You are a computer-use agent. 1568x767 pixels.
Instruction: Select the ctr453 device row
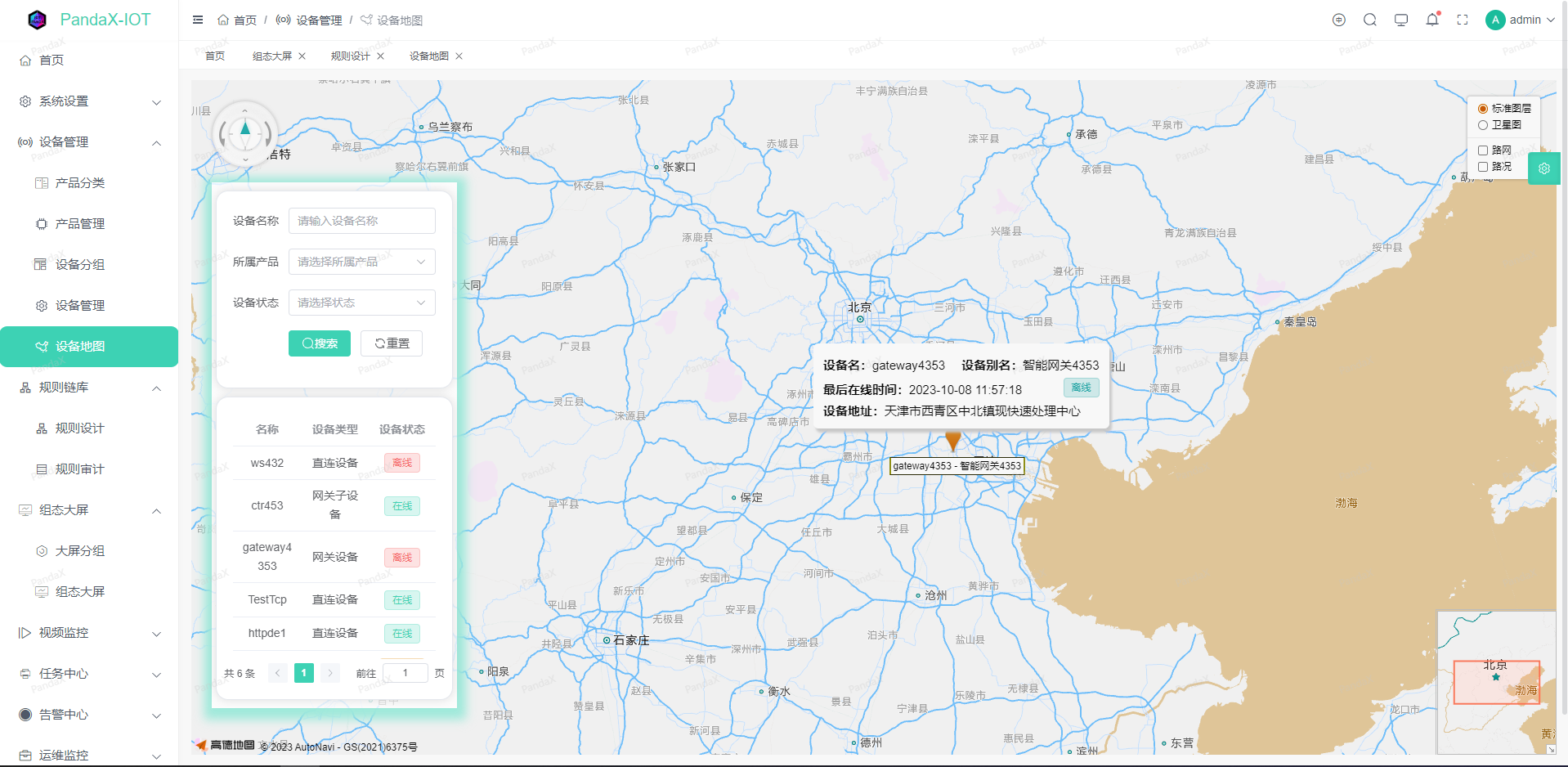334,505
